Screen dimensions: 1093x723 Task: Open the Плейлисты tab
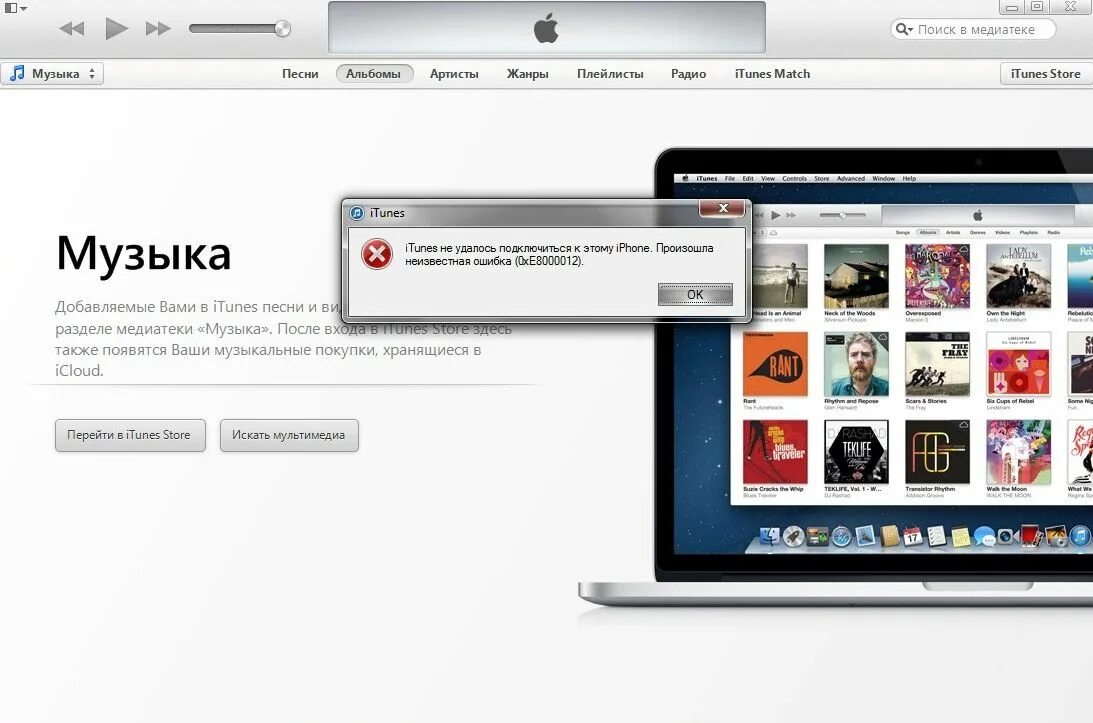click(x=610, y=73)
